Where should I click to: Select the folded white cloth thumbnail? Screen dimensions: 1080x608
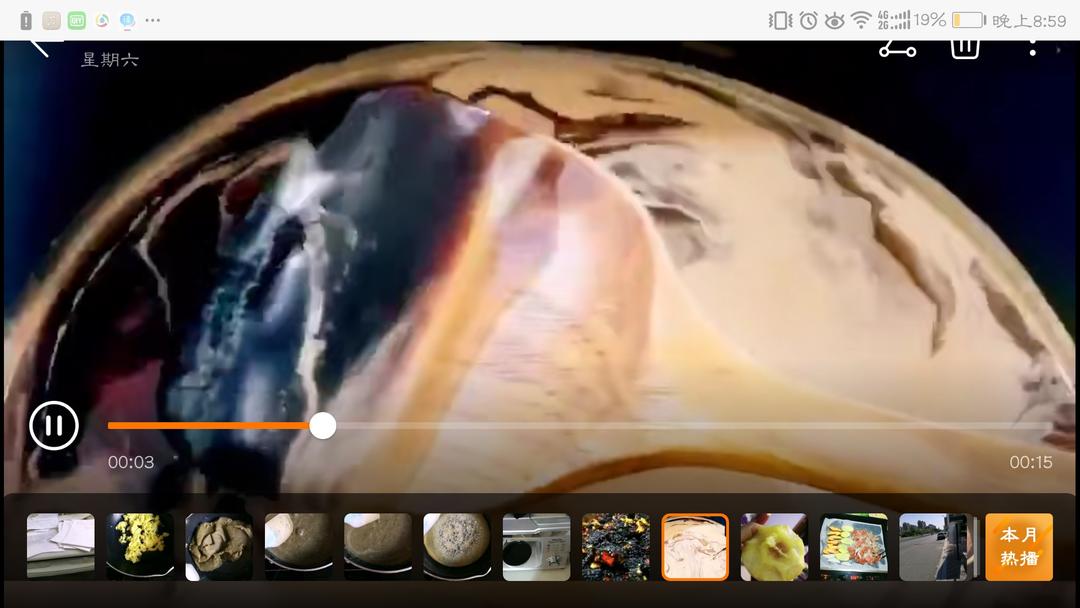pos(61,547)
